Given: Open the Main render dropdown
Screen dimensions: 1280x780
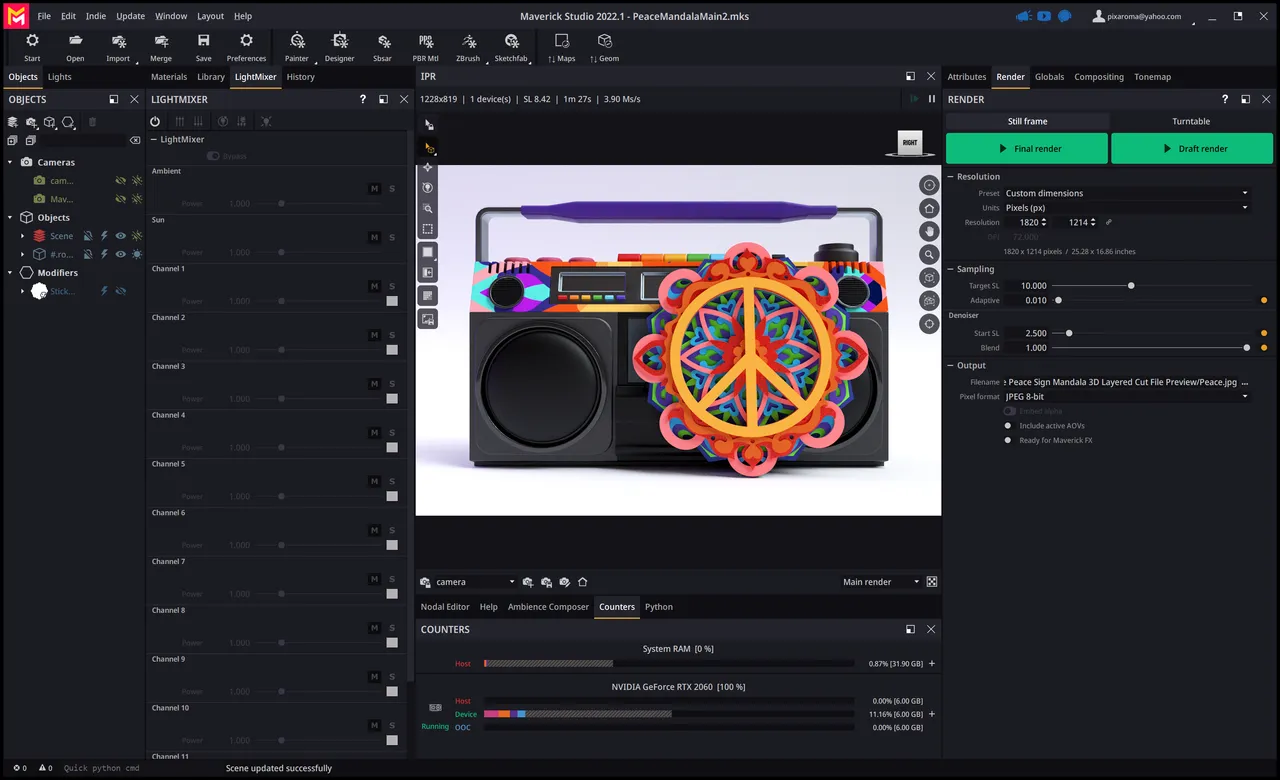Looking at the screenshot, I should [881, 582].
